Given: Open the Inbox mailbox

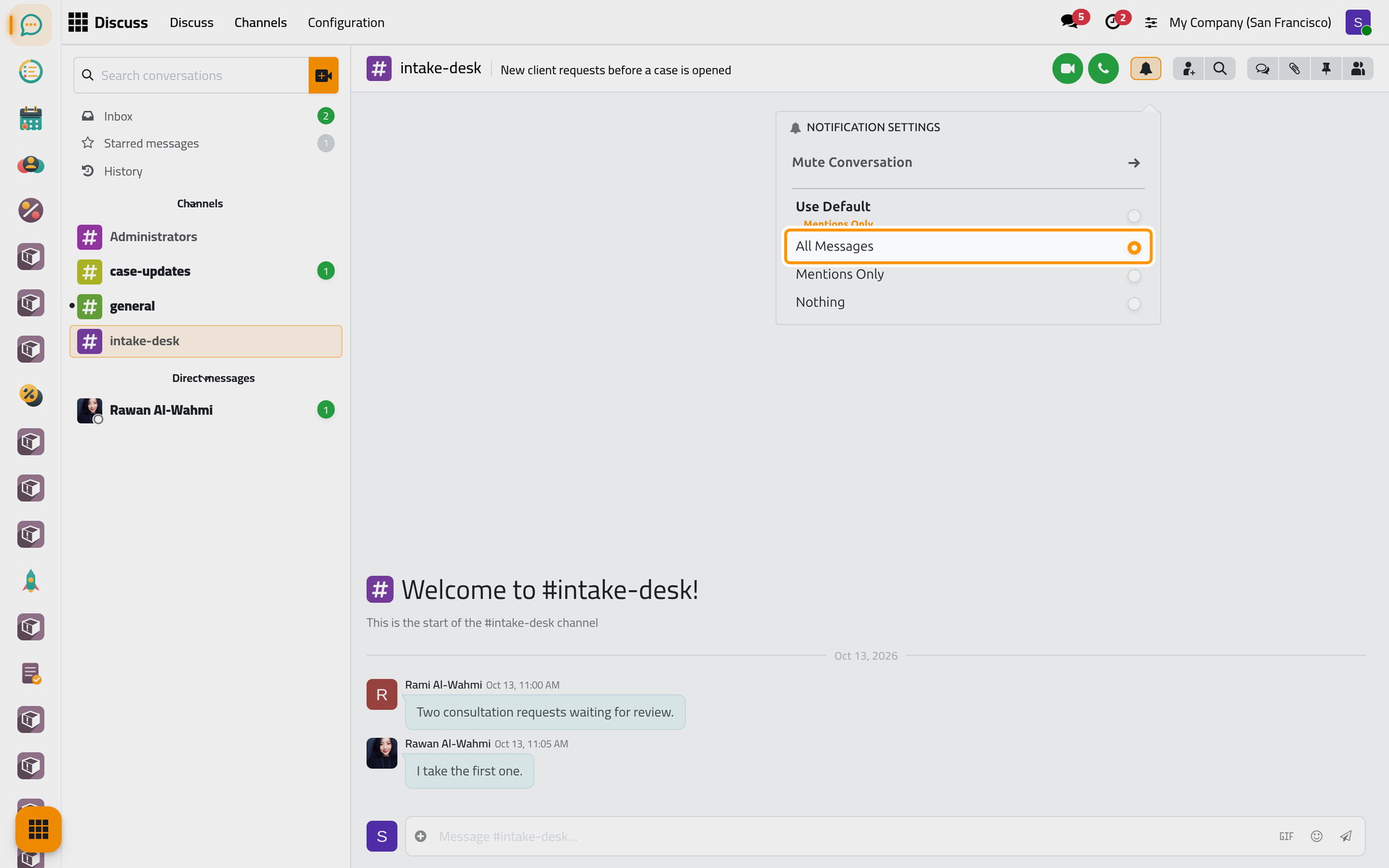Looking at the screenshot, I should [205, 116].
